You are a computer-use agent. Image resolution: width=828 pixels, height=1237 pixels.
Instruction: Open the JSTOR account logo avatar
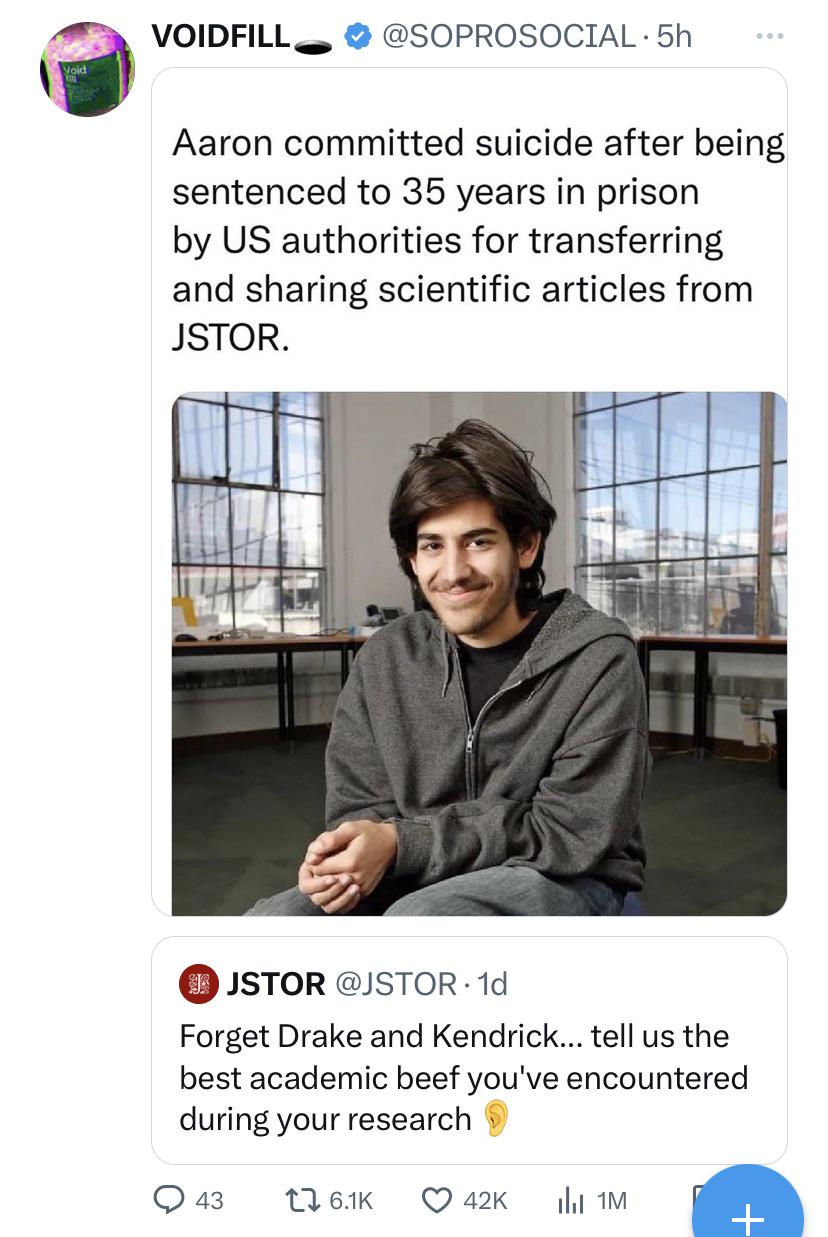pyautogui.click(x=198, y=984)
